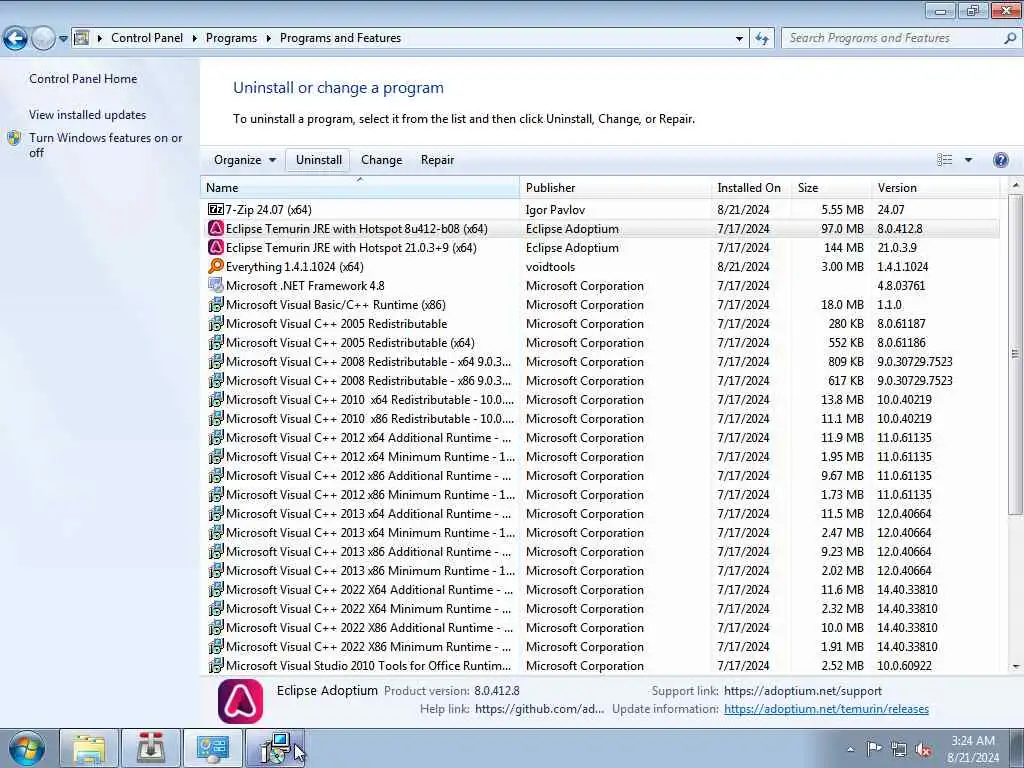Open Turn Windows features on or off

(106, 145)
